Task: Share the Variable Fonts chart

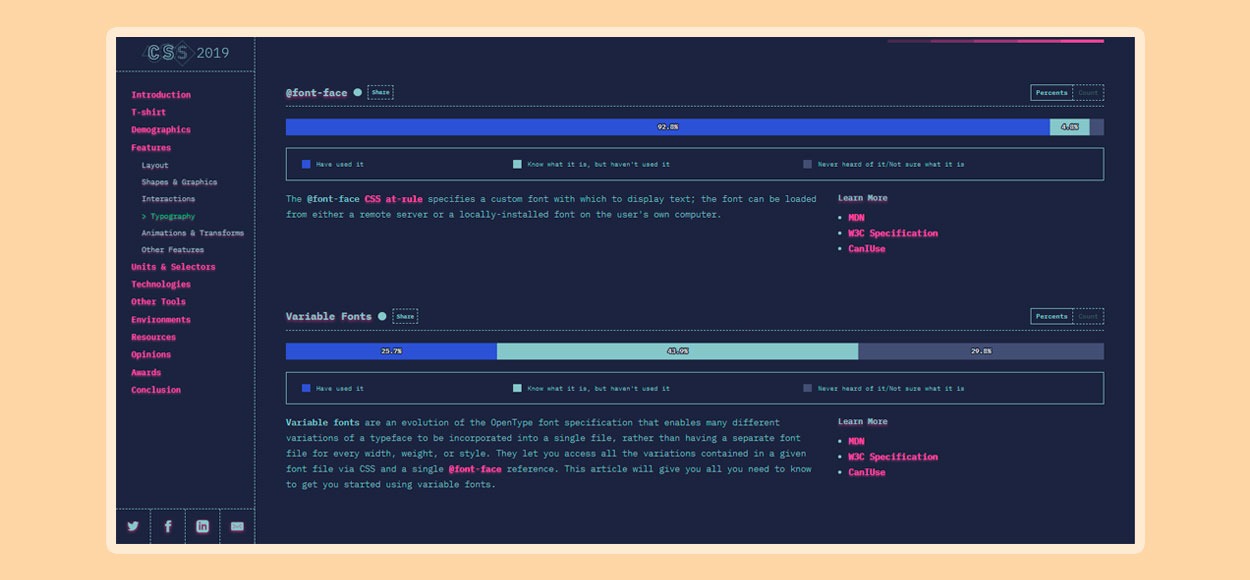Action: pos(405,316)
